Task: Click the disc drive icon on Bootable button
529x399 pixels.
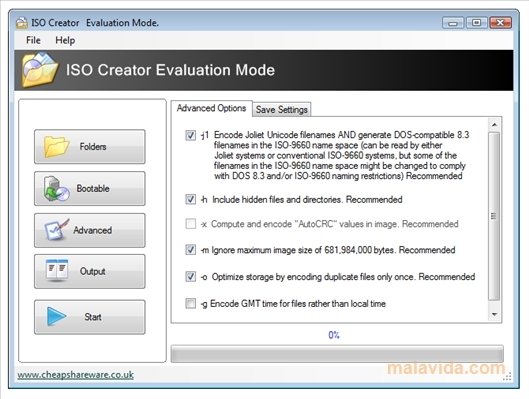Action: pos(56,189)
